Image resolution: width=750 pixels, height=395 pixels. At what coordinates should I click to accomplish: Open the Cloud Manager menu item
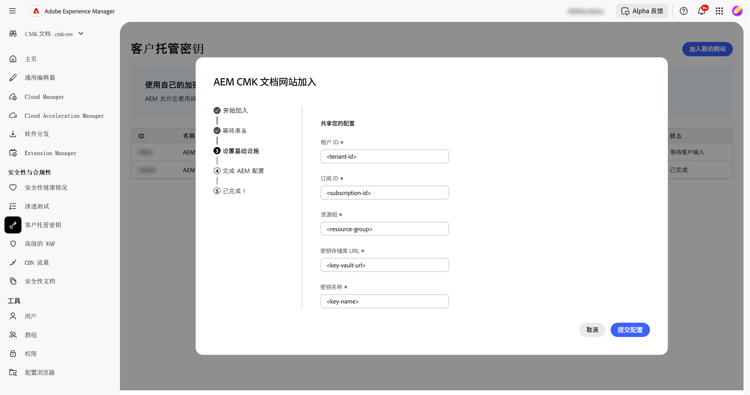[x=44, y=97]
